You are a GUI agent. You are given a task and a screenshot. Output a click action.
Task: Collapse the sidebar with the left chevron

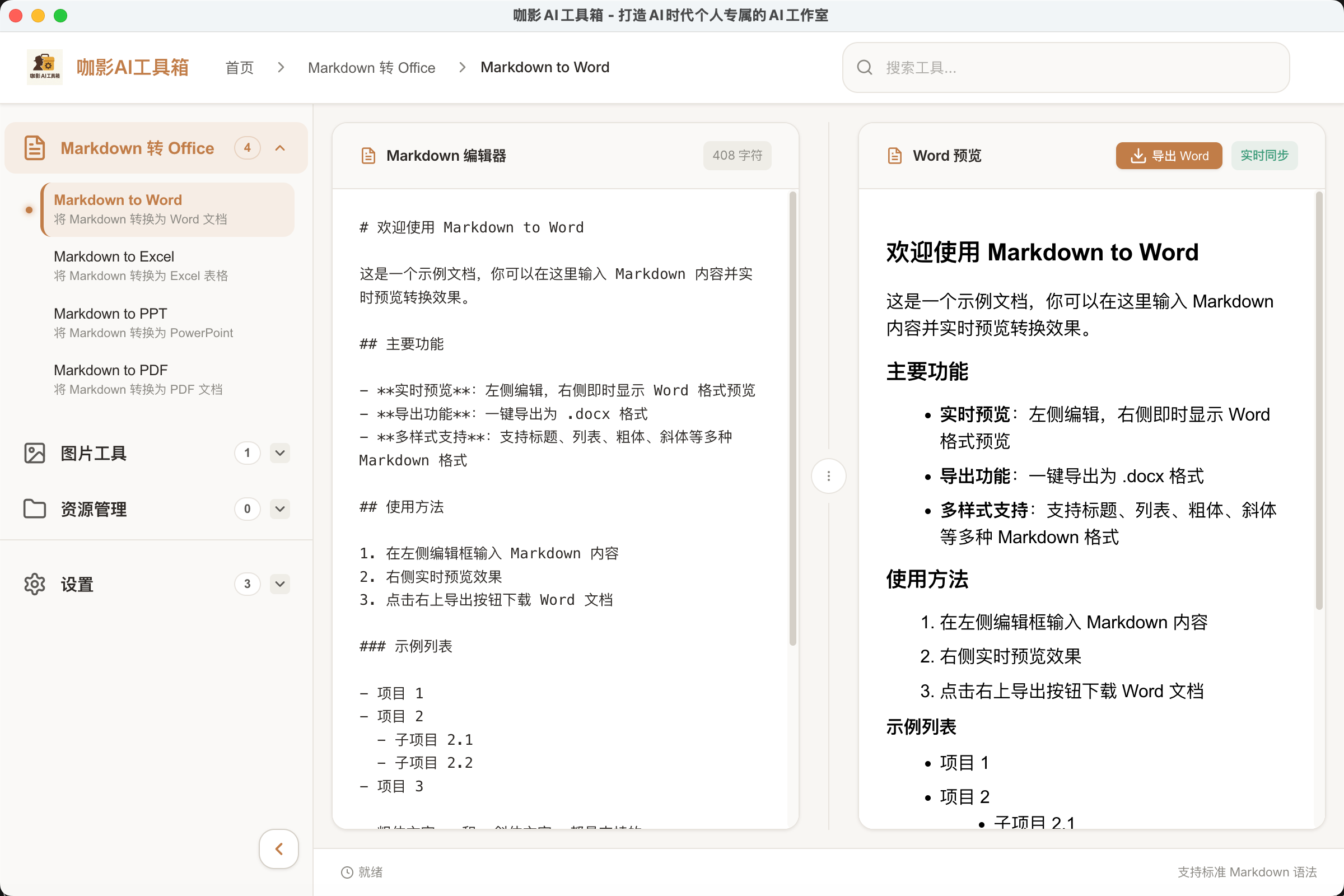278,849
